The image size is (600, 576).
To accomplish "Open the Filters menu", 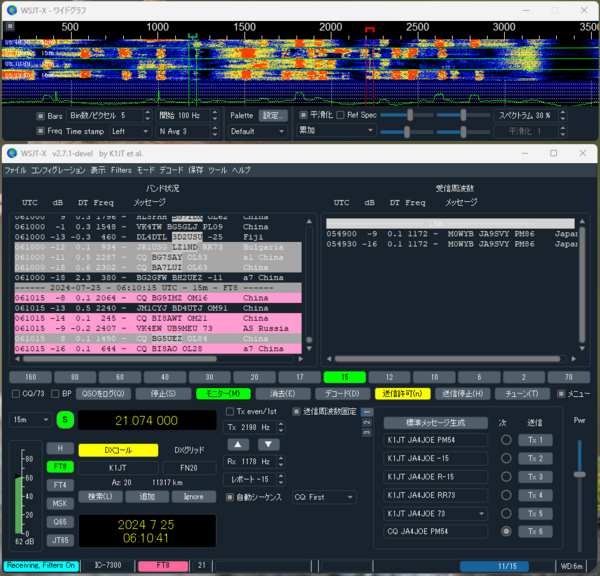I will (122, 171).
